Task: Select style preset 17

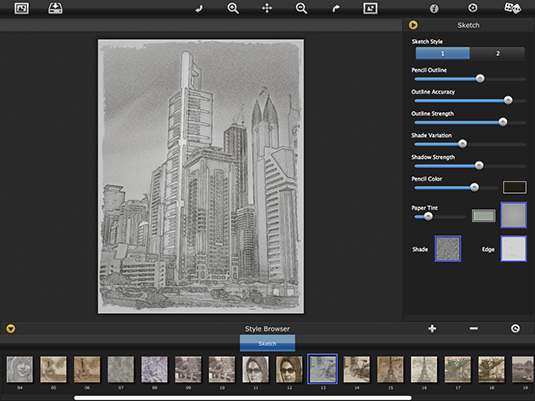Action: tap(458, 369)
